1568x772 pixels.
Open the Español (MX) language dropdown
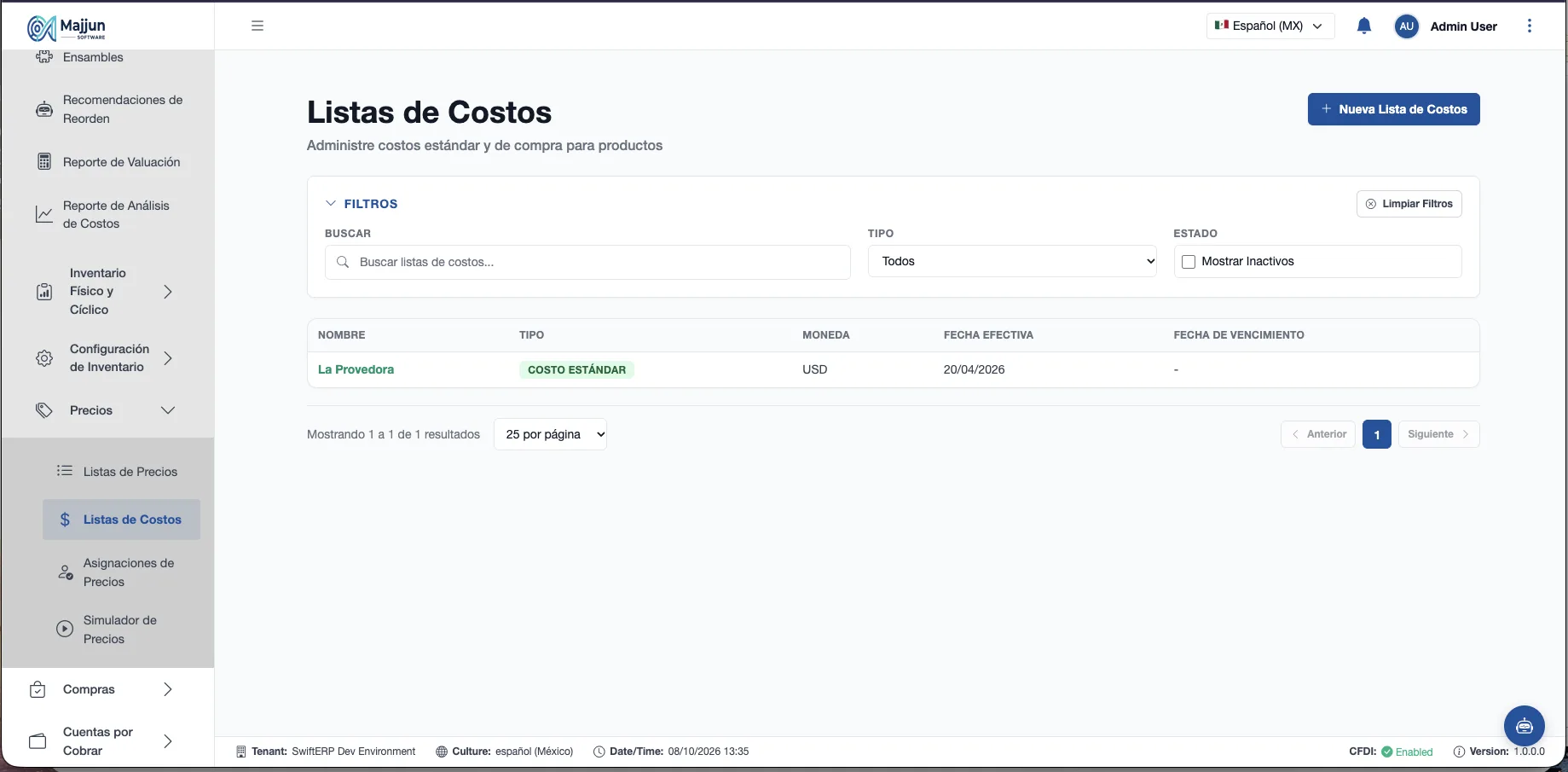(1270, 26)
